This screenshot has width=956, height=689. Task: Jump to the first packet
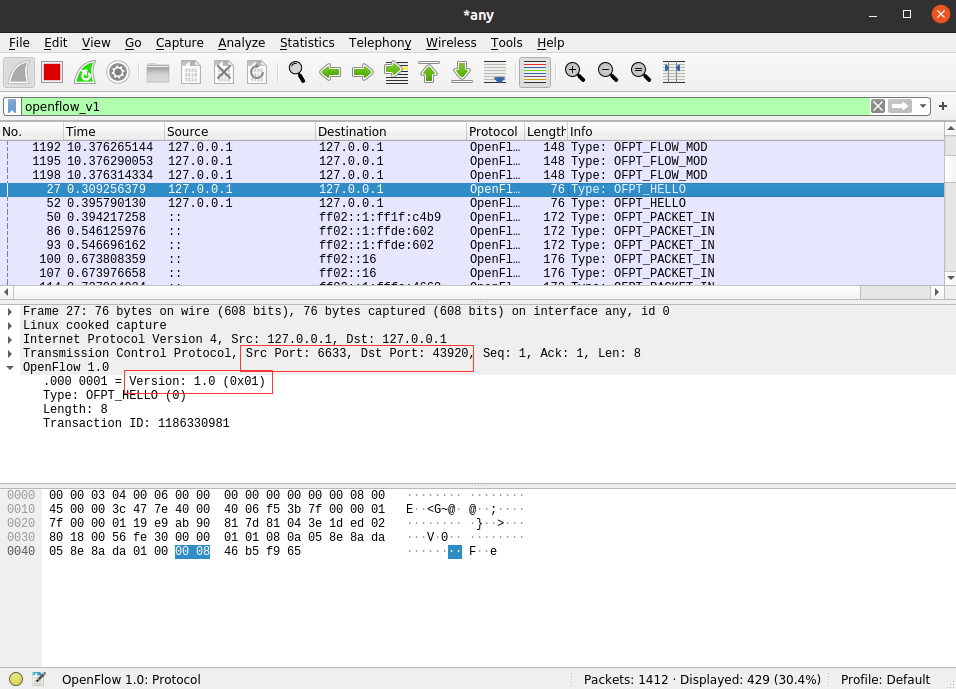point(429,73)
